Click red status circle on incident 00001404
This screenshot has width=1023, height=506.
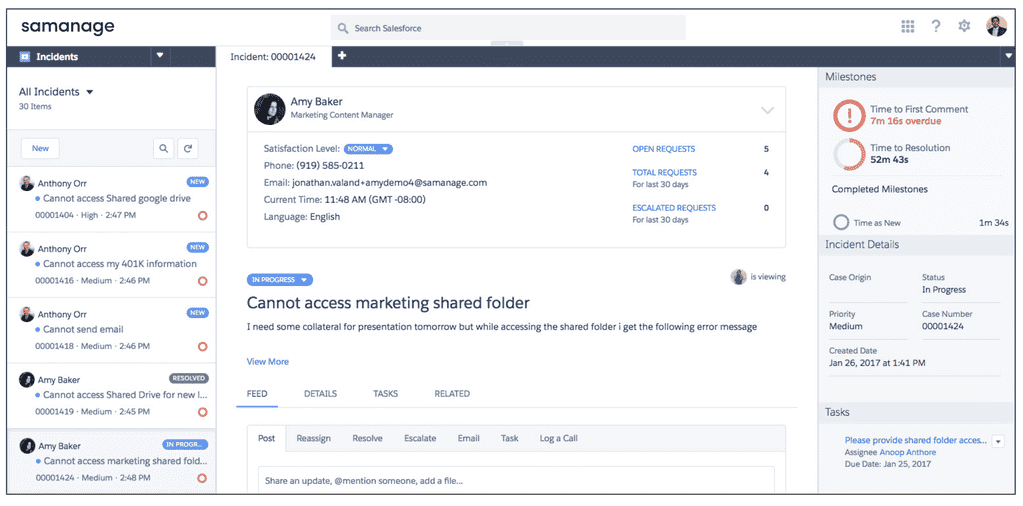202,215
